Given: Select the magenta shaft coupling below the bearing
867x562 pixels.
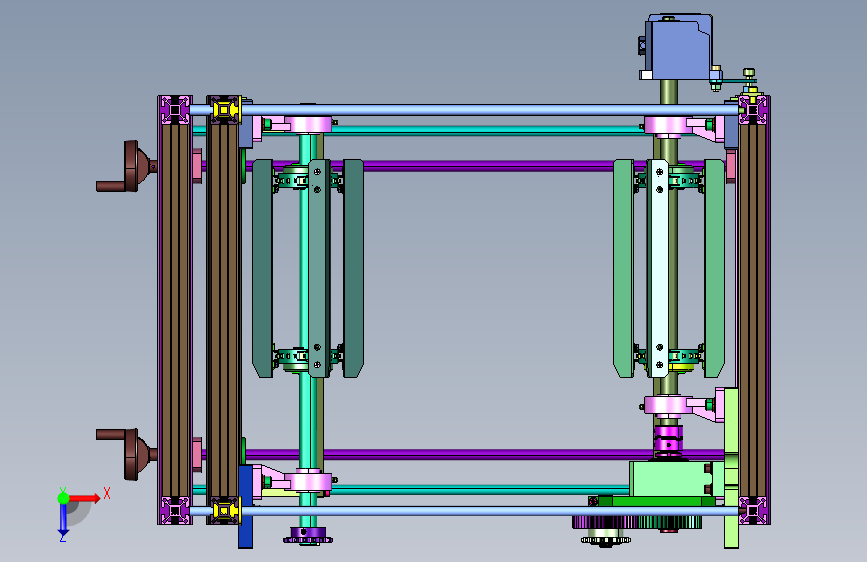Looking at the screenshot, I should click(668, 439).
